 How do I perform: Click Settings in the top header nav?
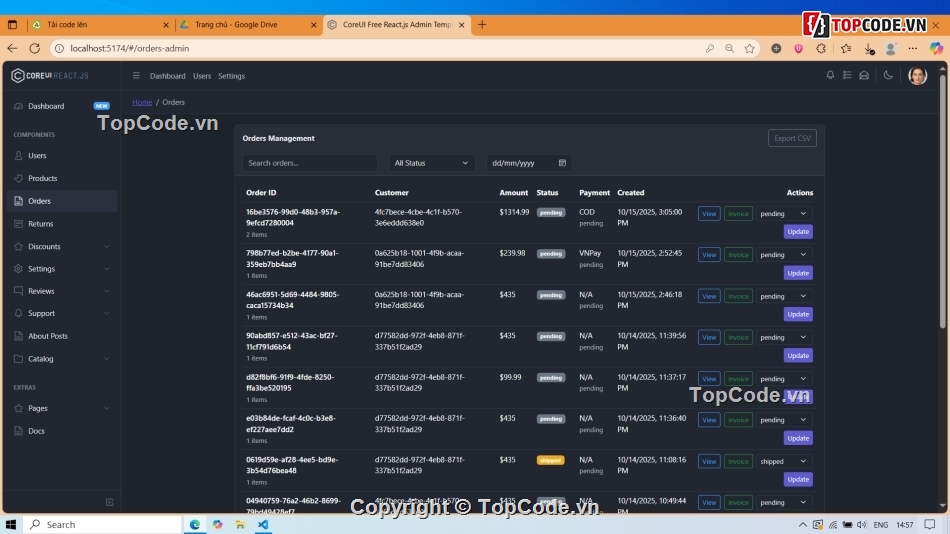coord(231,76)
